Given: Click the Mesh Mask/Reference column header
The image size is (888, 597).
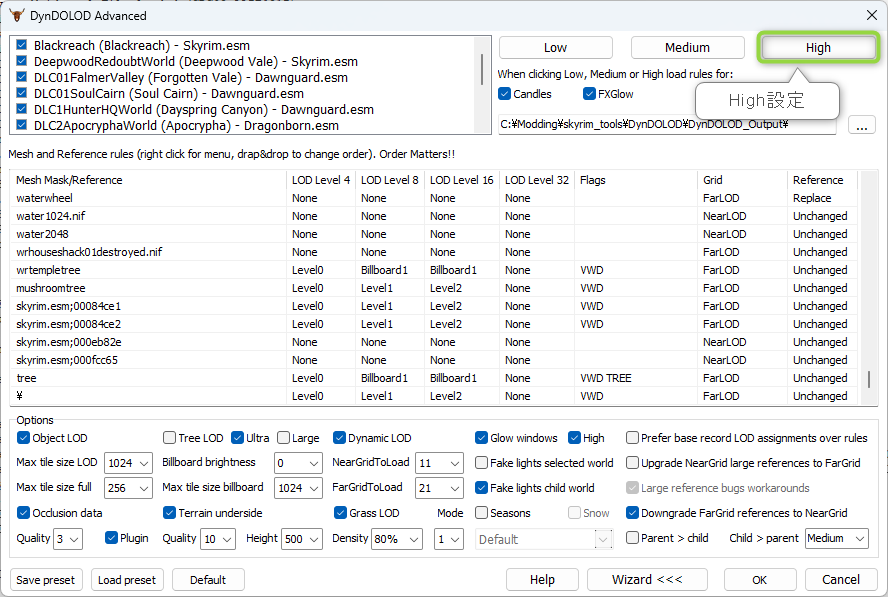Looking at the screenshot, I should (x=149, y=180).
